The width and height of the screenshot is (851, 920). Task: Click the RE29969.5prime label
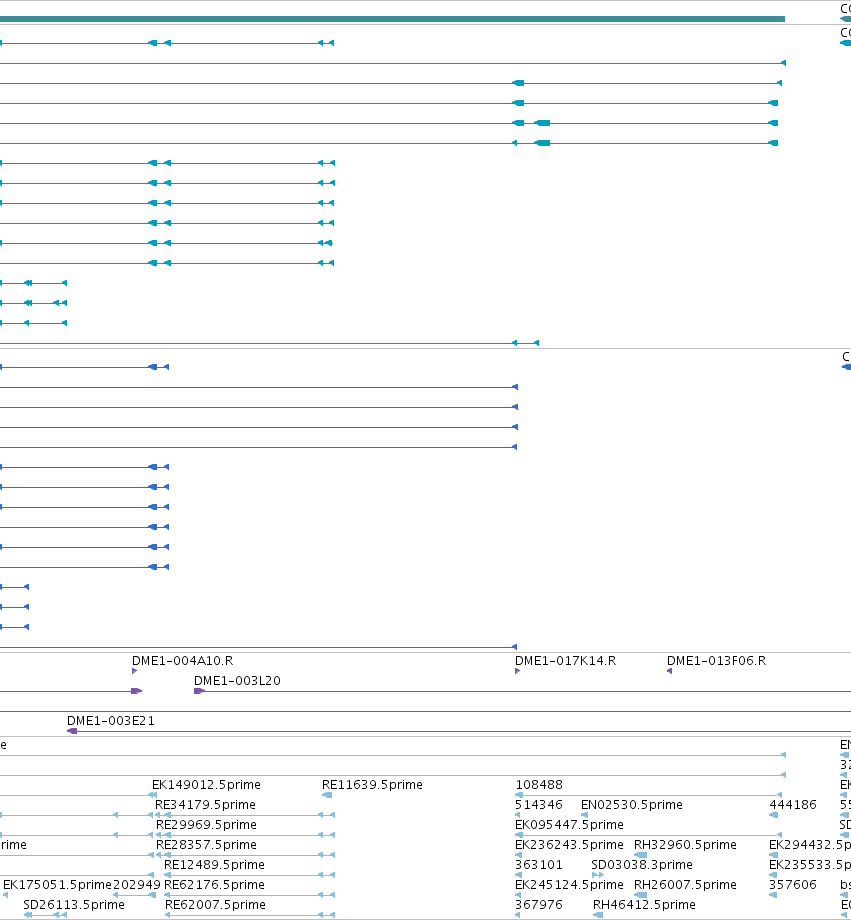tap(206, 824)
